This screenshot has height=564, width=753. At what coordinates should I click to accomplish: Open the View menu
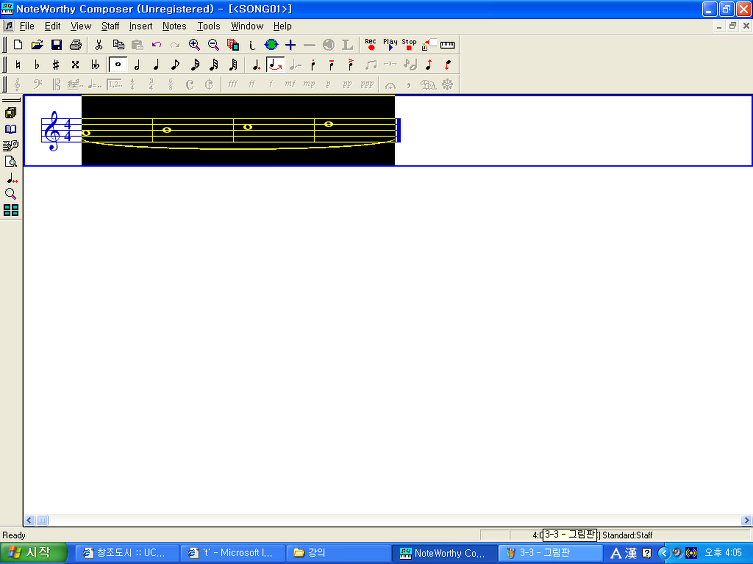pos(81,26)
